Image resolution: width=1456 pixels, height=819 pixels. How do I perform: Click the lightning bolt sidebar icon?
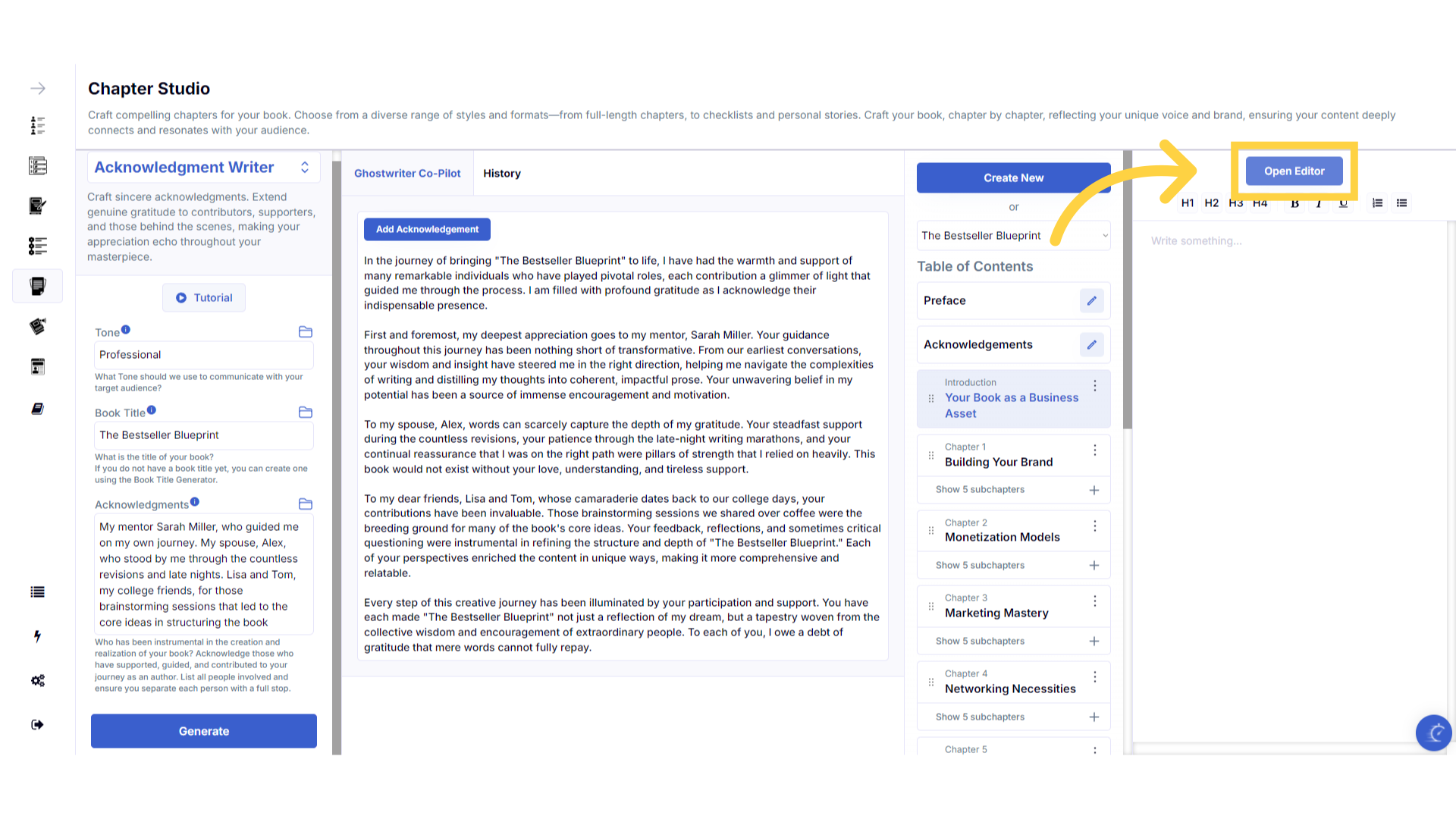[37, 636]
